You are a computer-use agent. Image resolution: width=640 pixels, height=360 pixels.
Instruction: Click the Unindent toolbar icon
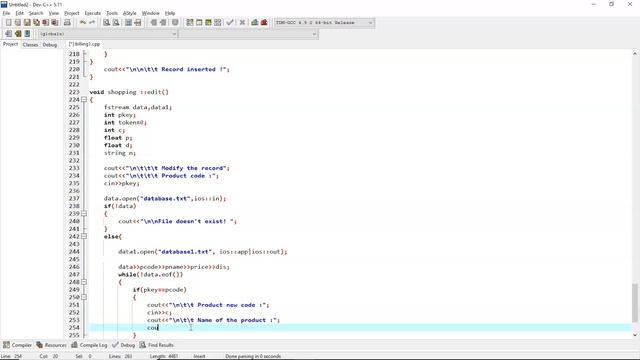pos(163,22)
